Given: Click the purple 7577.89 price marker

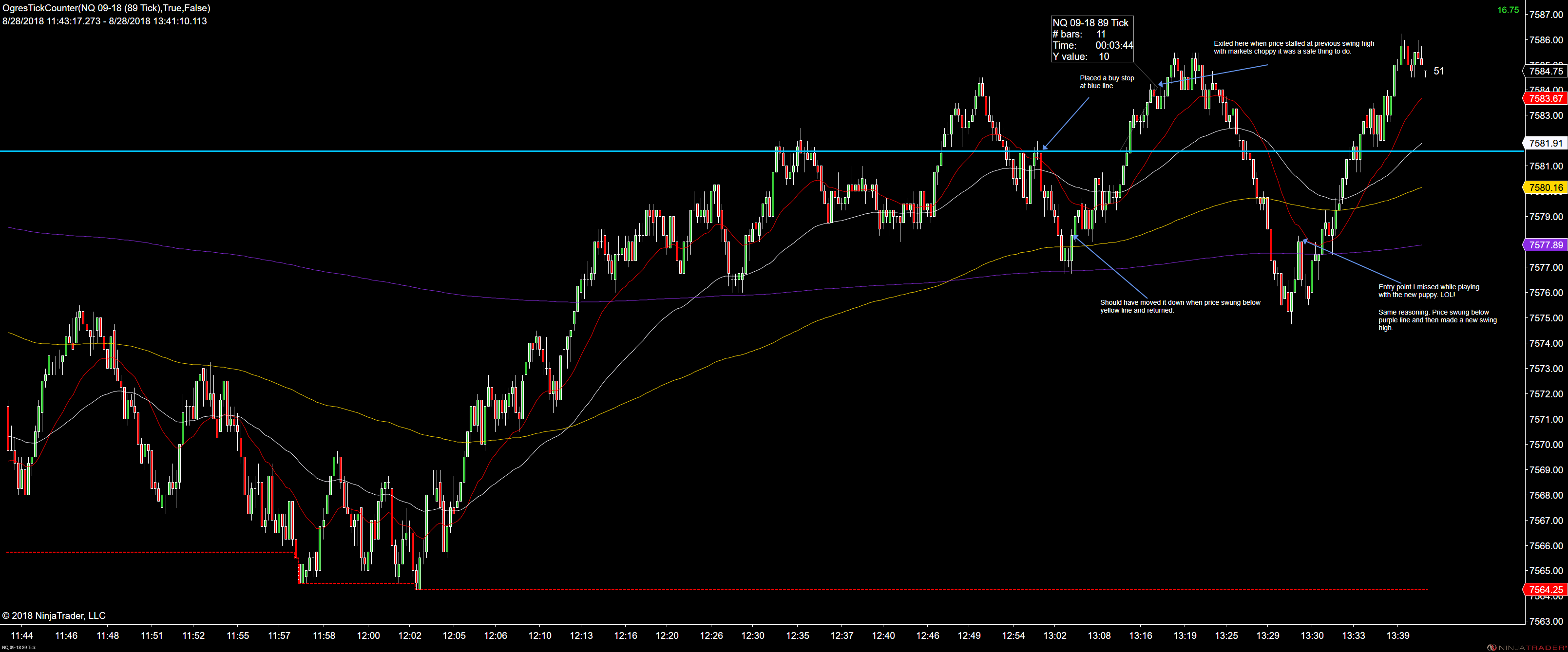Looking at the screenshot, I should tap(1545, 245).
